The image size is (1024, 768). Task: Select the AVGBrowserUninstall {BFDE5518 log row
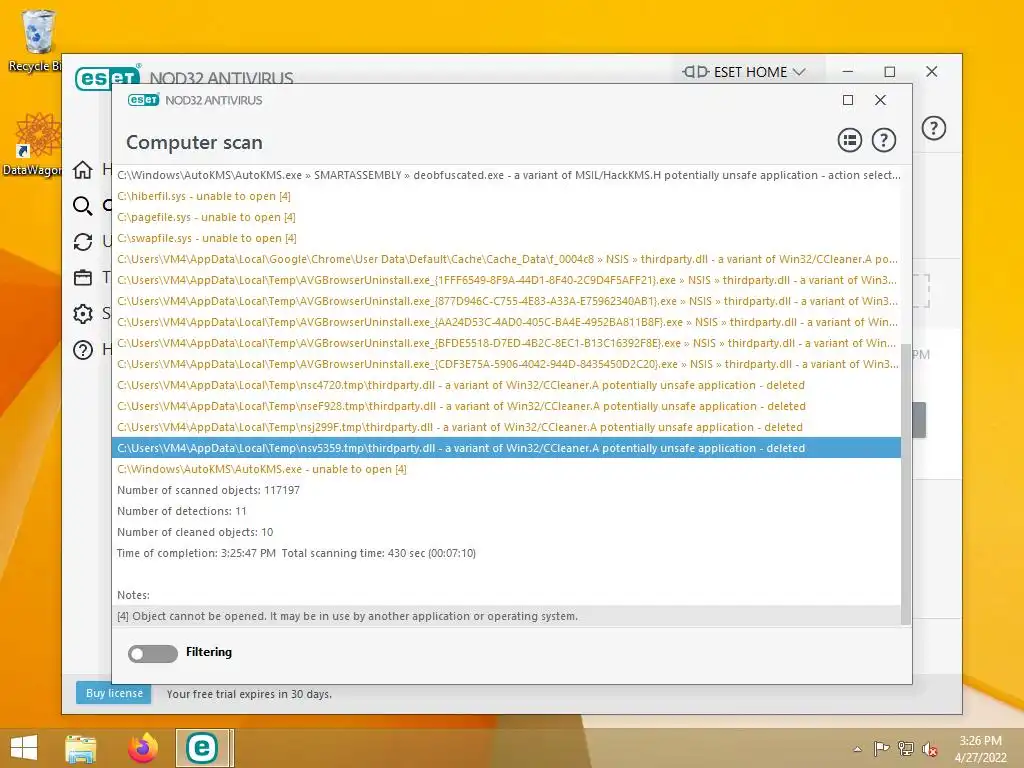506,343
